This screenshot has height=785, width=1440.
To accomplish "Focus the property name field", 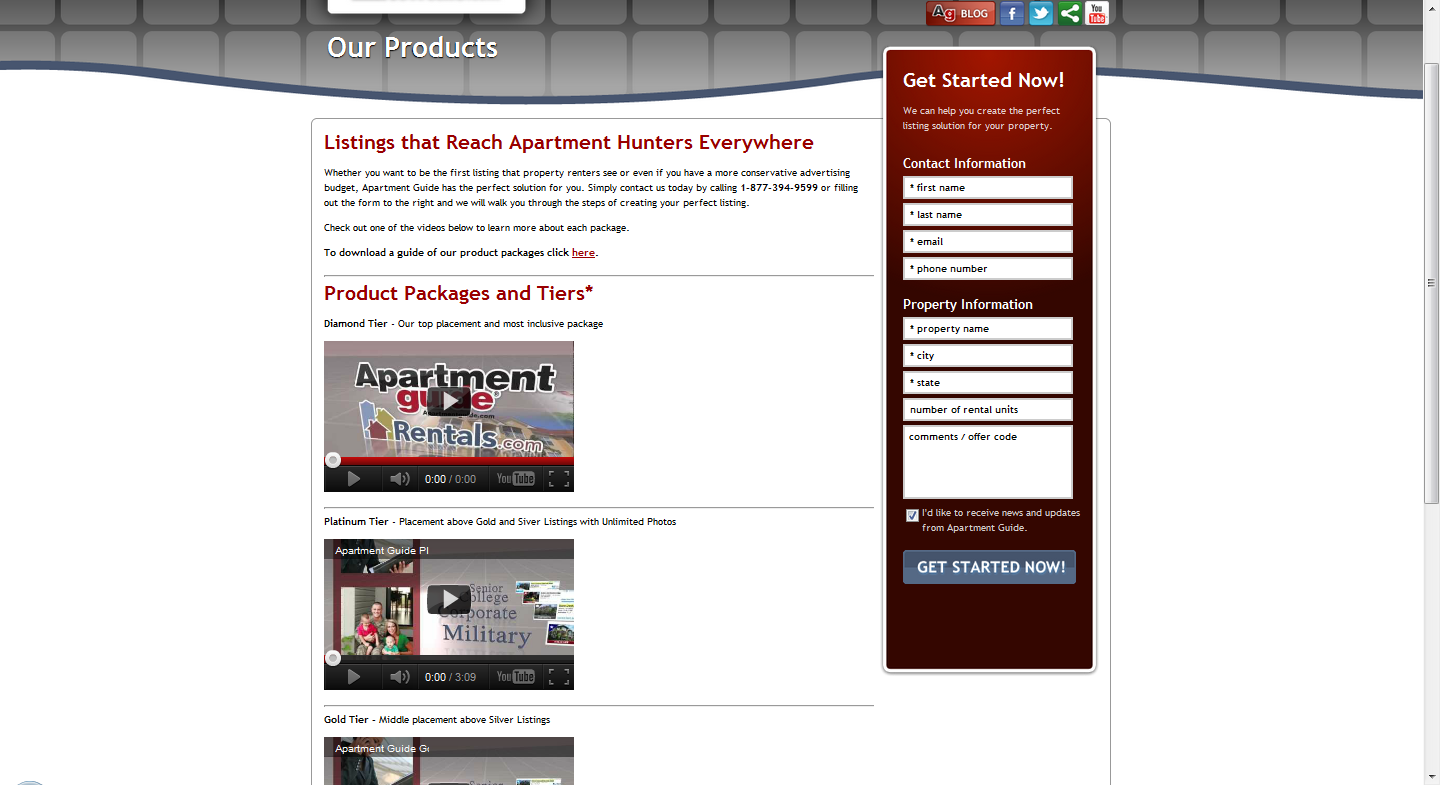I will click(x=988, y=329).
